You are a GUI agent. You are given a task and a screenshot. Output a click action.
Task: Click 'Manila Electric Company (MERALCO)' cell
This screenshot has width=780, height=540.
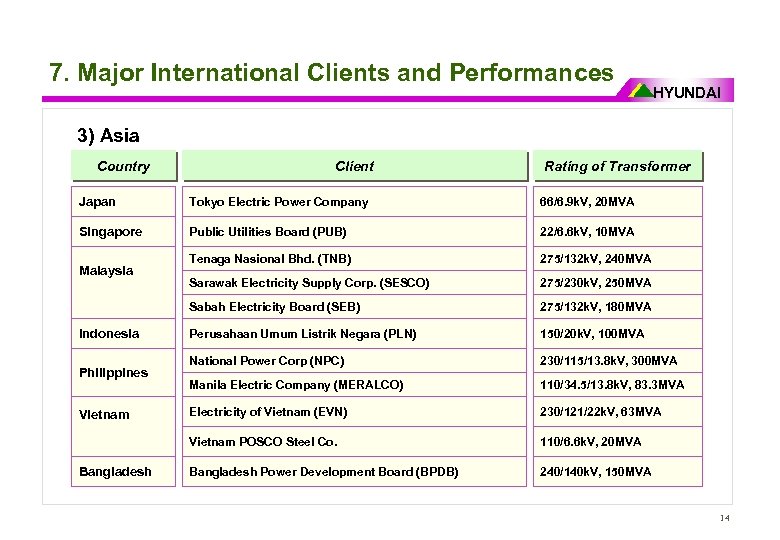click(354, 384)
